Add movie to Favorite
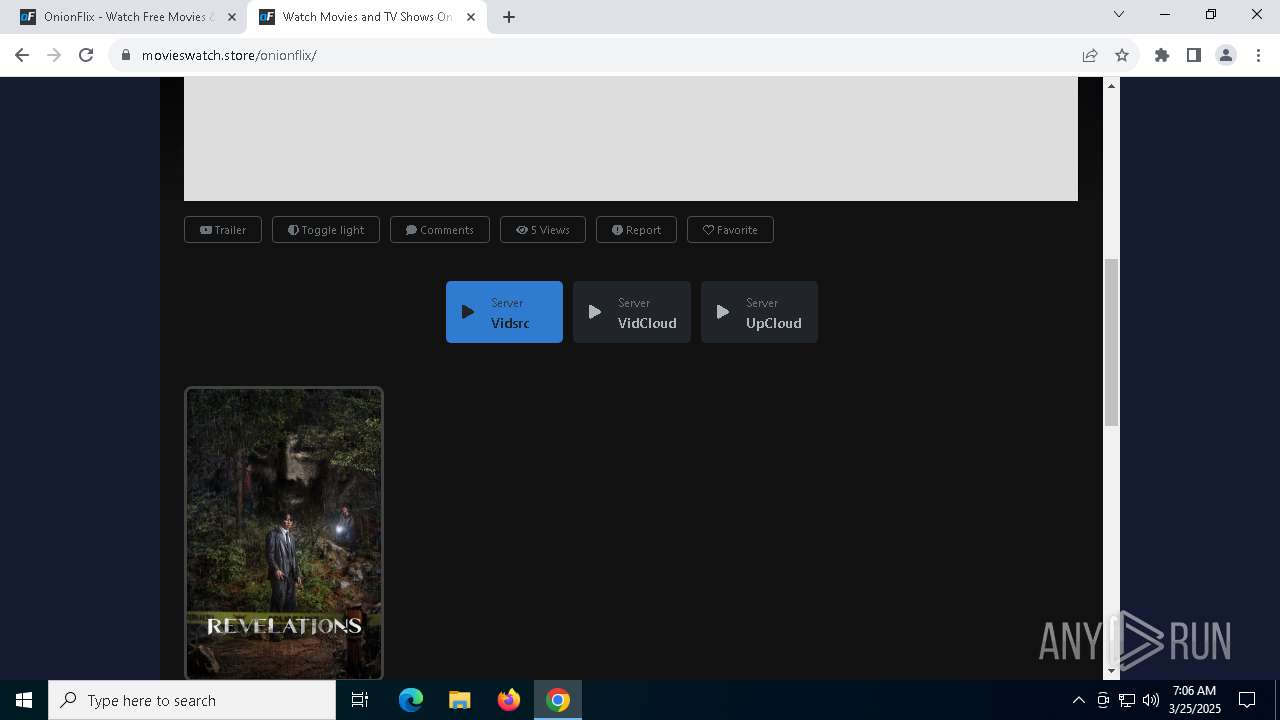The width and height of the screenshot is (1280, 720). point(730,230)
